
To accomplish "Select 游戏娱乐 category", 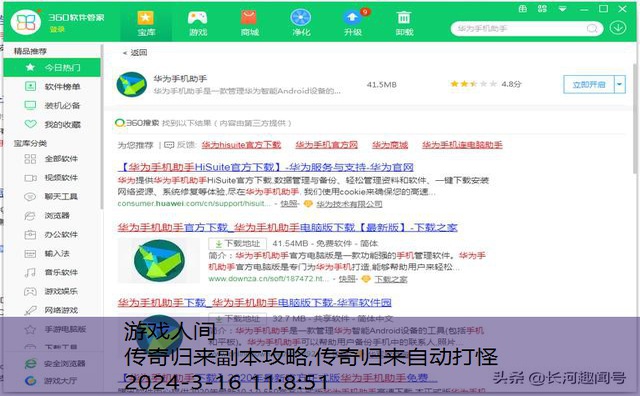I will pos(52,291).
